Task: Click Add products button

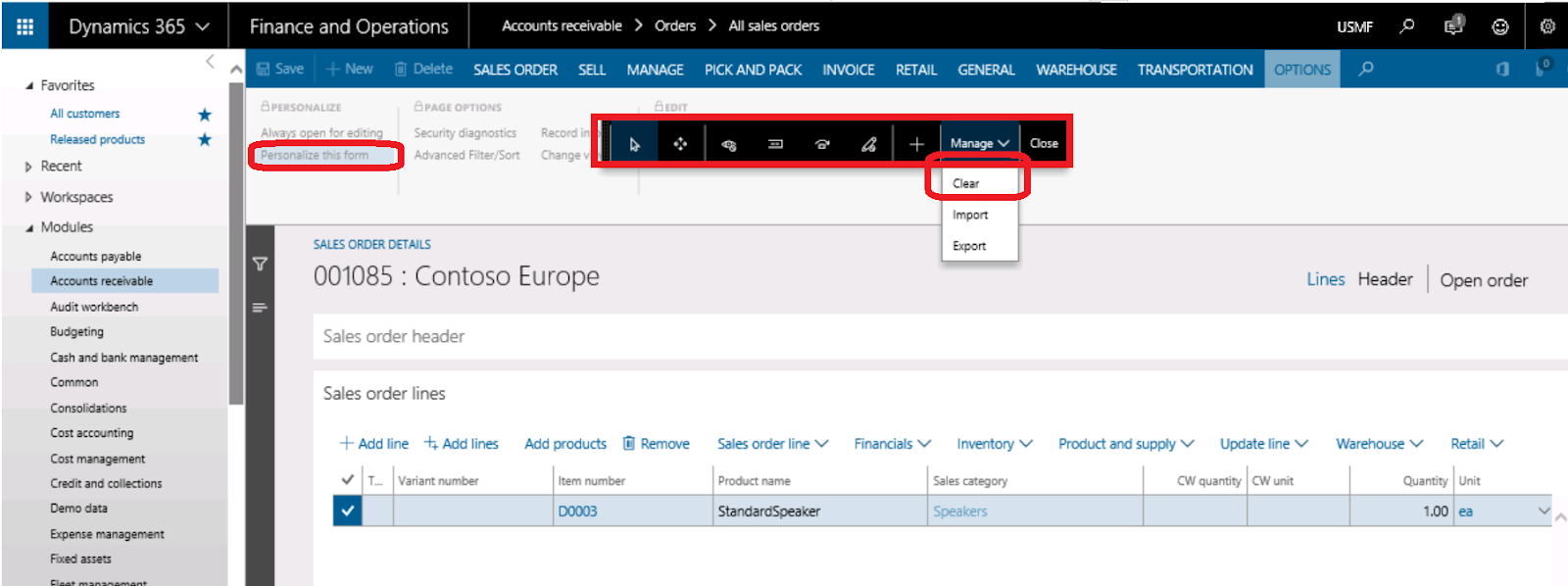Action: click(565, 444)
